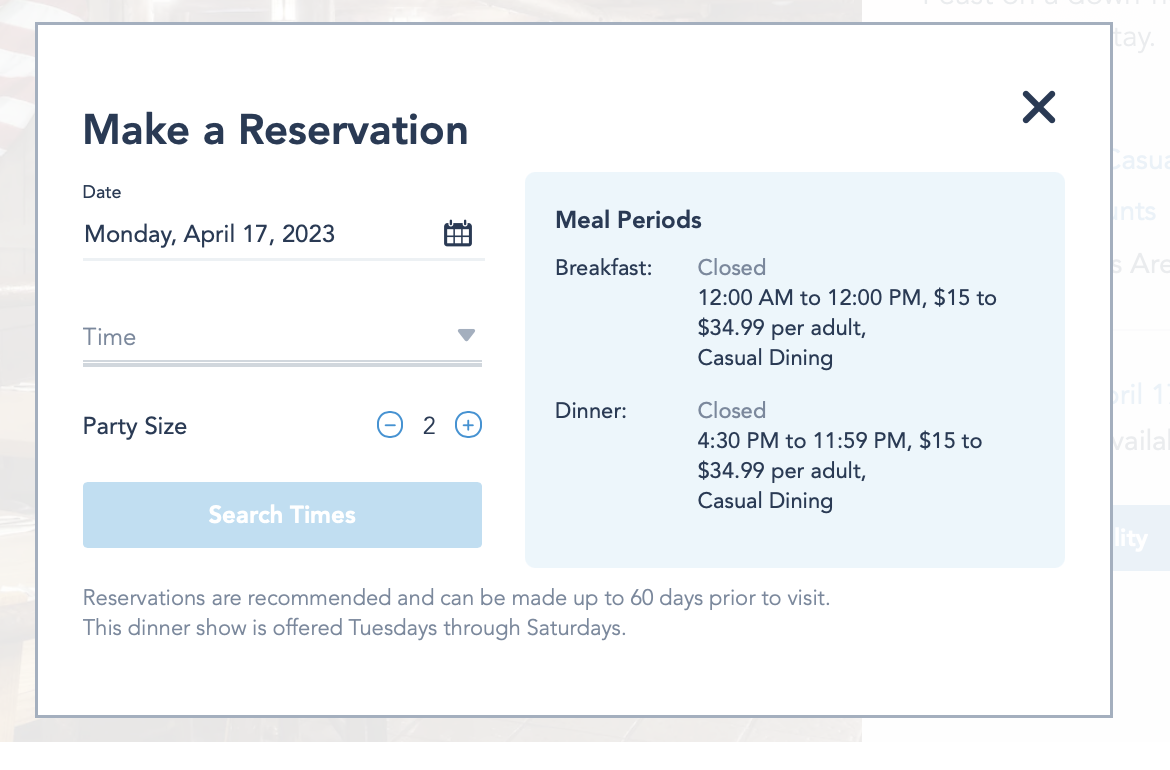Increase party size with plus button
This screenshot has width=1170, height=770.
[x=468, y=426]
